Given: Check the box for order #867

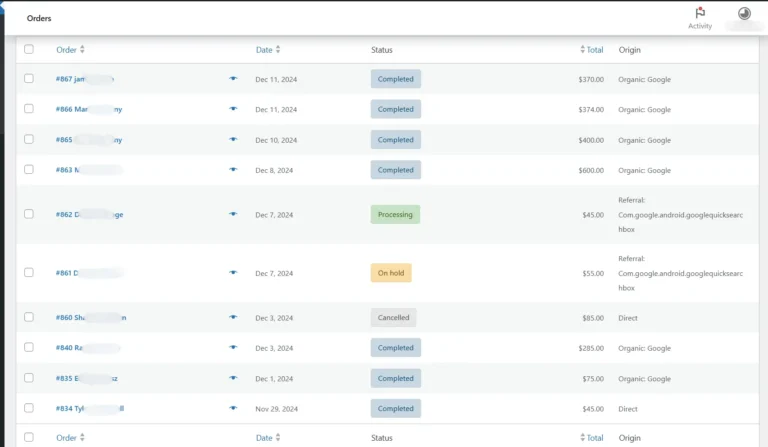Looking at the screenshot, I should (x=29, y=79).
